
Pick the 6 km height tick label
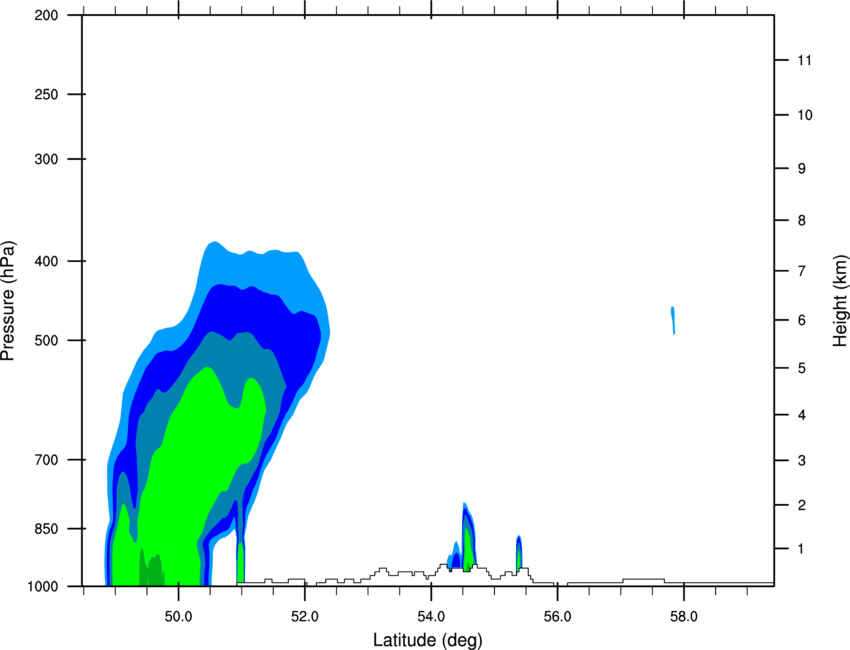(802, 320)
